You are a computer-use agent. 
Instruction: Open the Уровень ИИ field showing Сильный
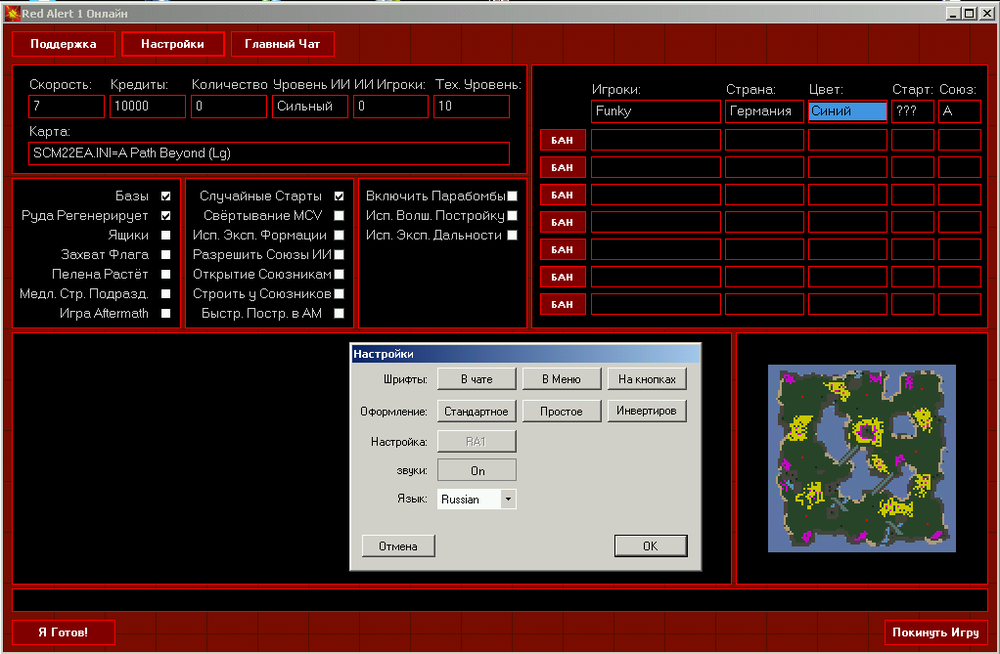click(310, 107)
